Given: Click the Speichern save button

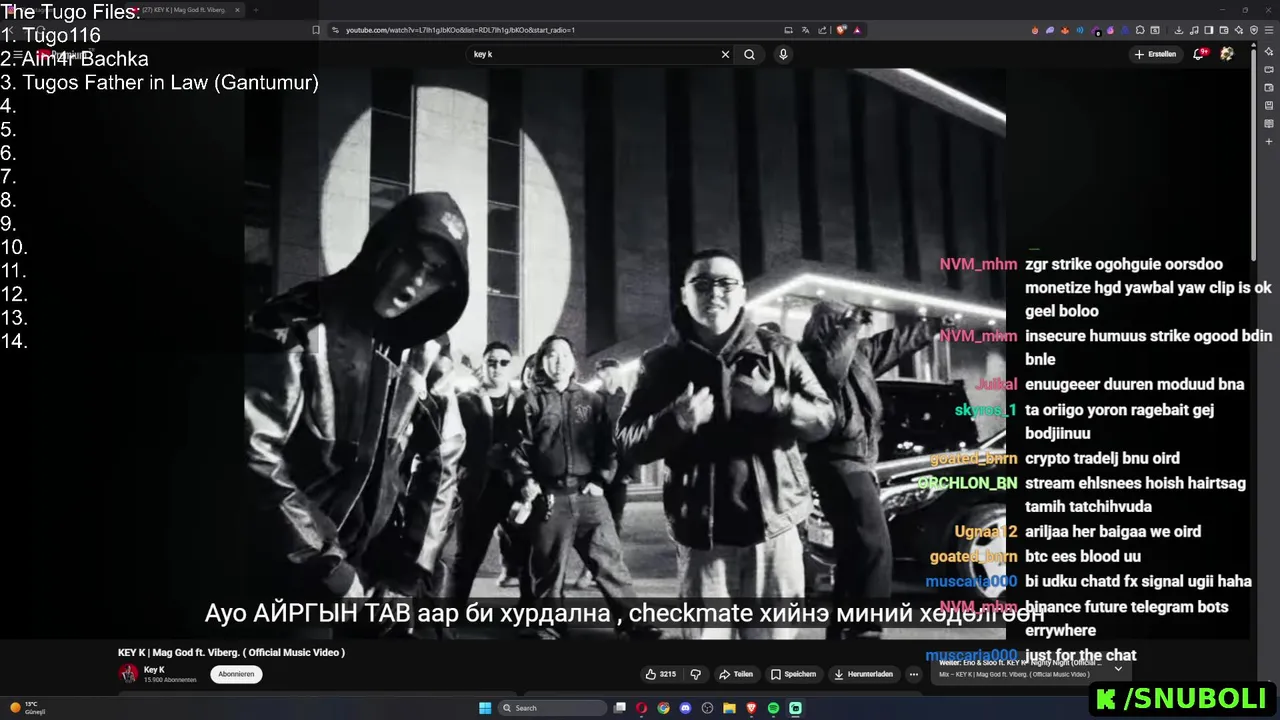Looking at the screenshot, I should 794,674.
